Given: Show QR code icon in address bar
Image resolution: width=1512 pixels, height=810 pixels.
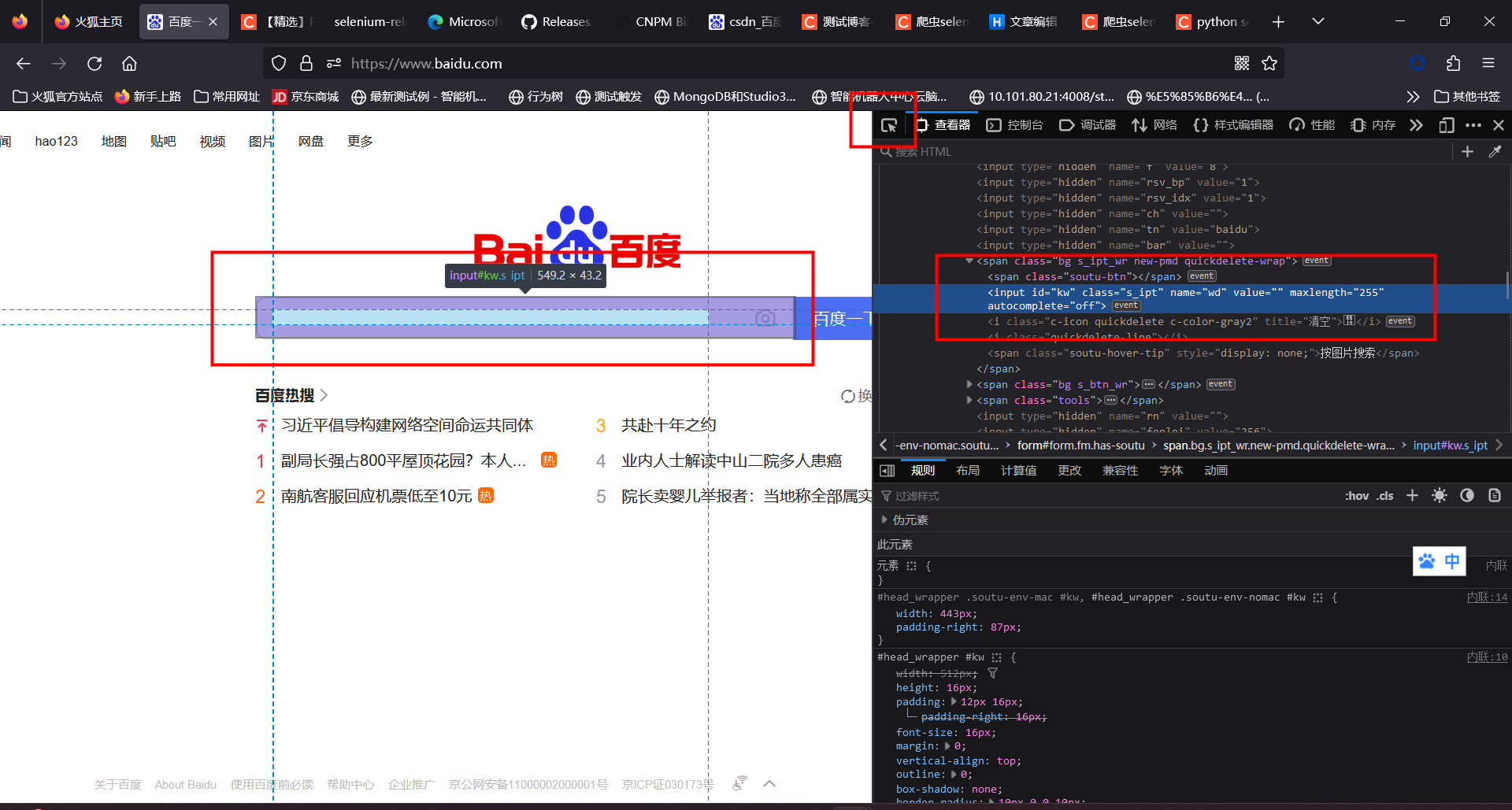Looking at the screenshot, I should 1242,63.
